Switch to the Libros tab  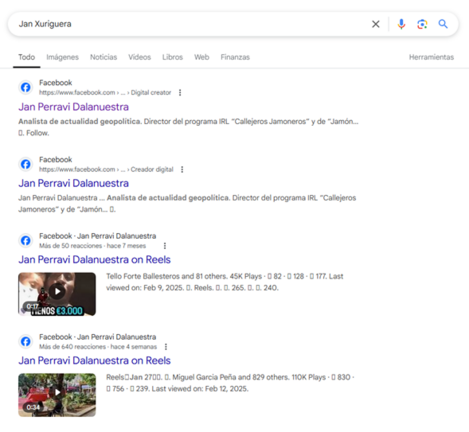173,57
